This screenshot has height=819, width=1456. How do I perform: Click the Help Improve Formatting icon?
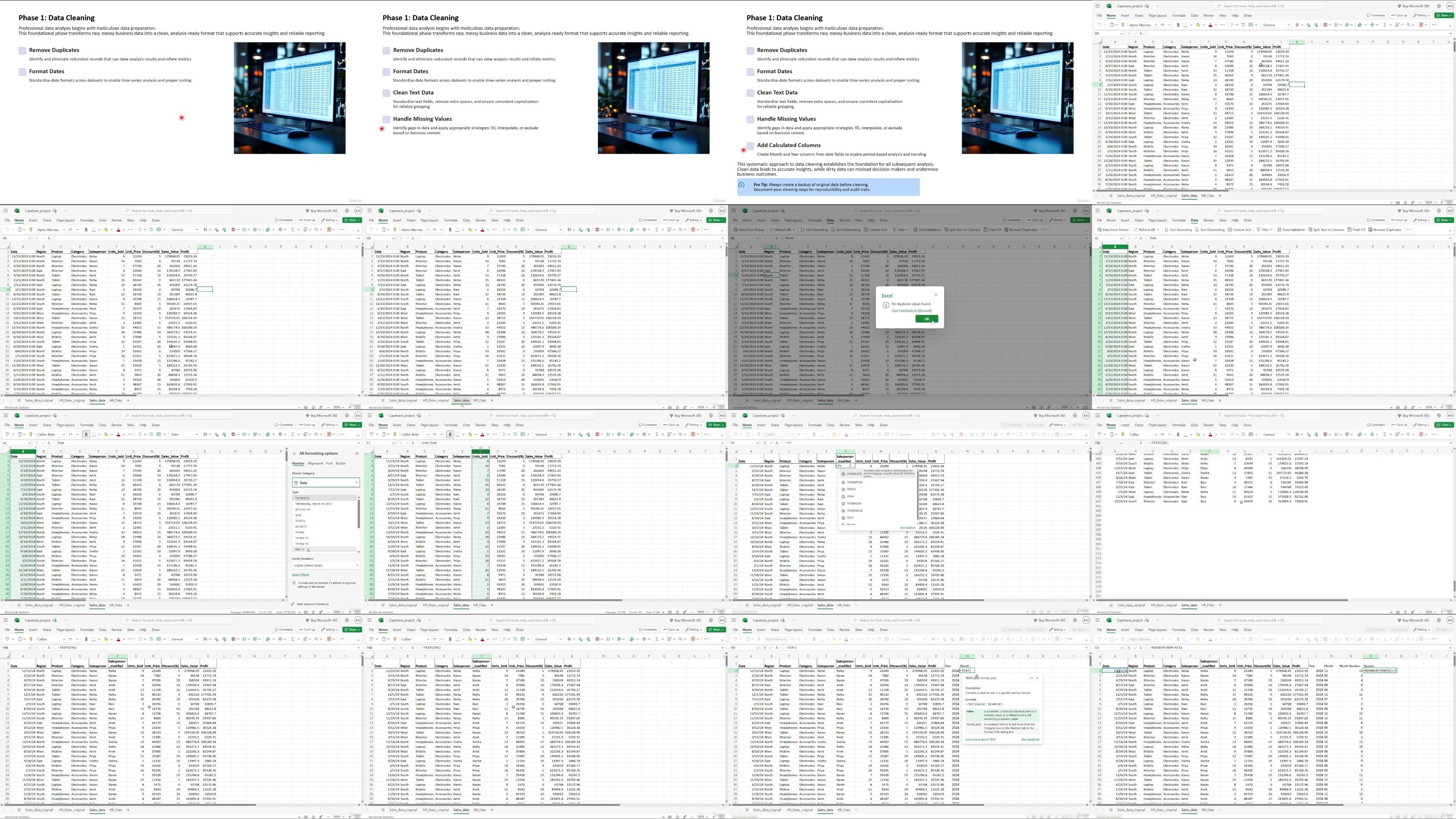(x=293, y=604)
